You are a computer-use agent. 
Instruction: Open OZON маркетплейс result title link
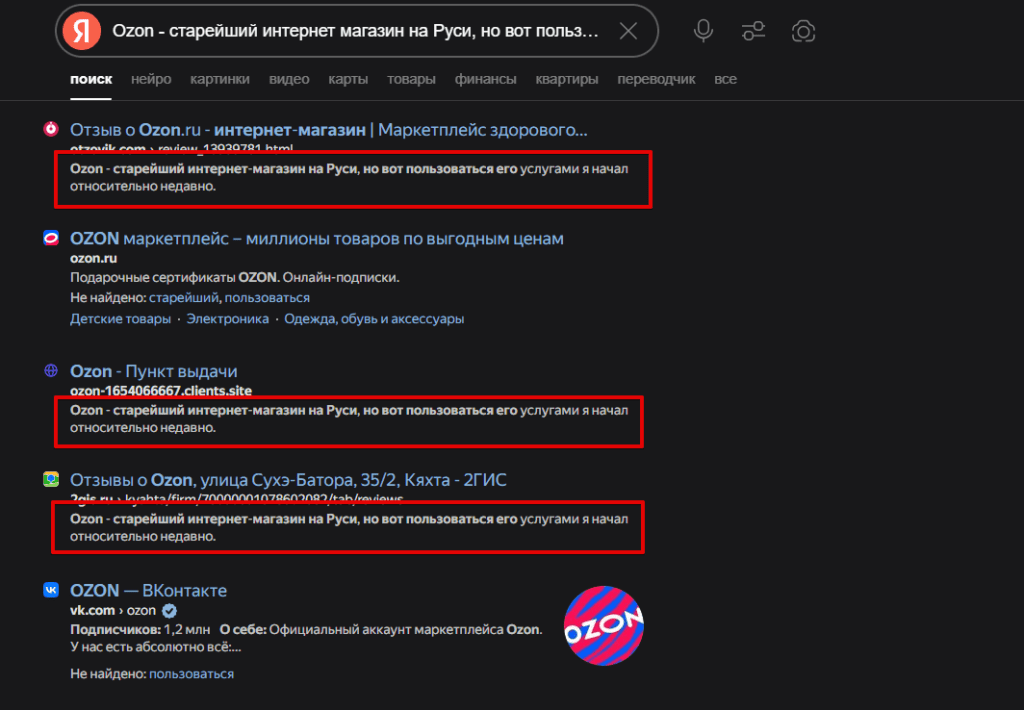(x=317, y=238)
